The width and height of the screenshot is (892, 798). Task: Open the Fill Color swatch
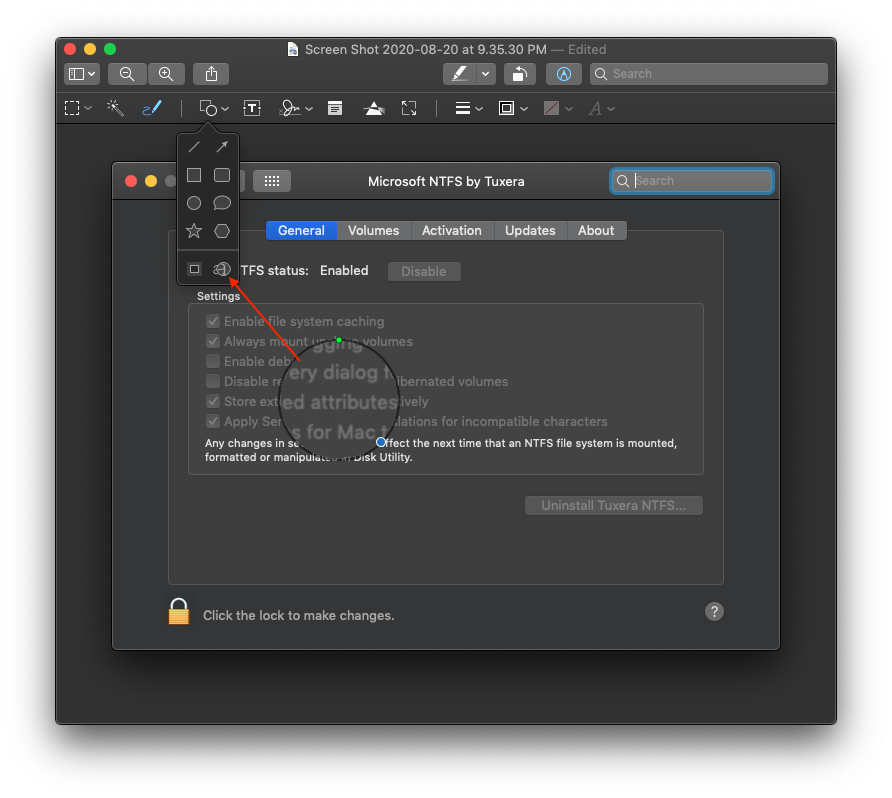[557, 108]
